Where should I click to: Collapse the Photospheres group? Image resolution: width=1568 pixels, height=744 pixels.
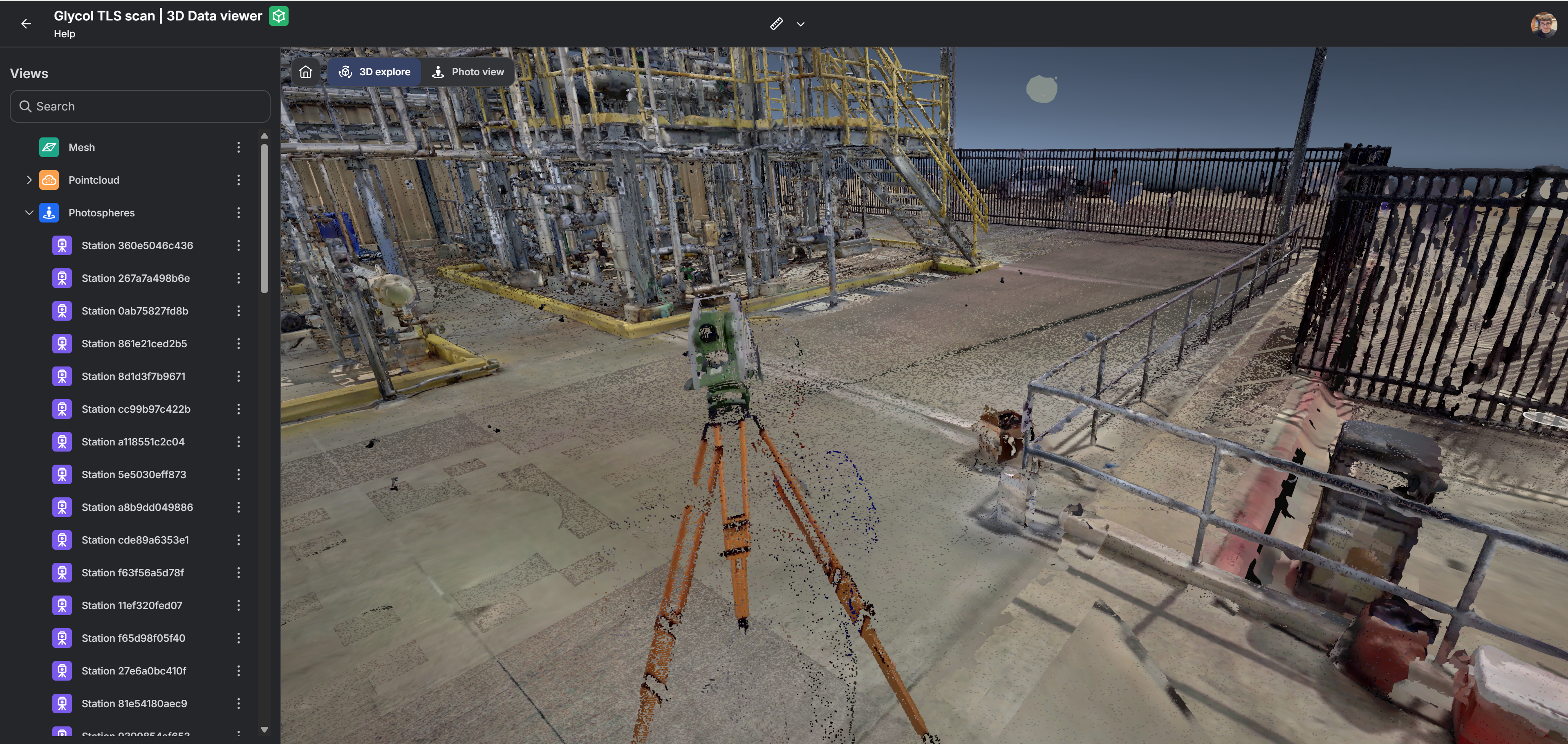(29, 213)
